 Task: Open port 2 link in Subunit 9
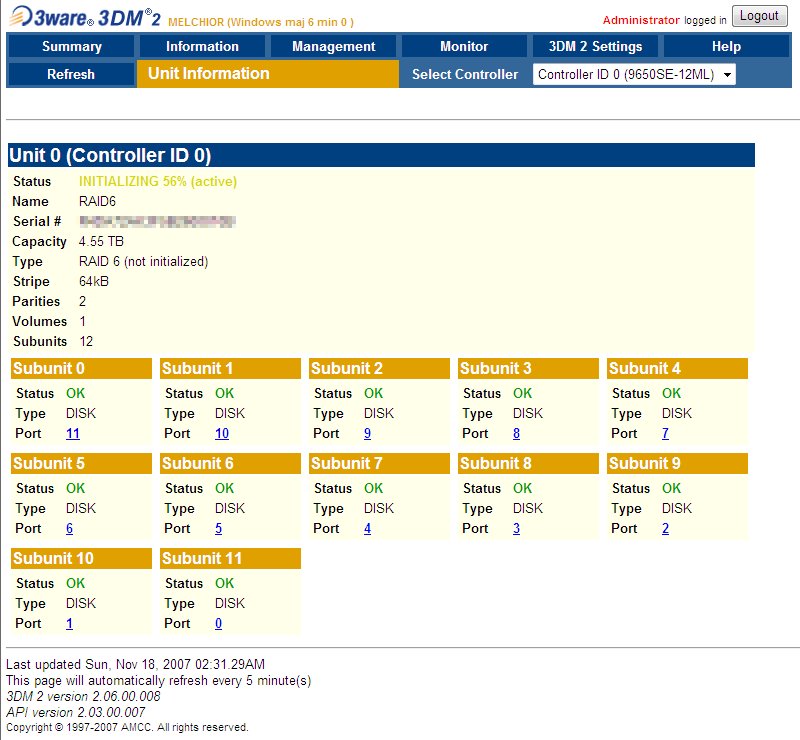(666, 528)
